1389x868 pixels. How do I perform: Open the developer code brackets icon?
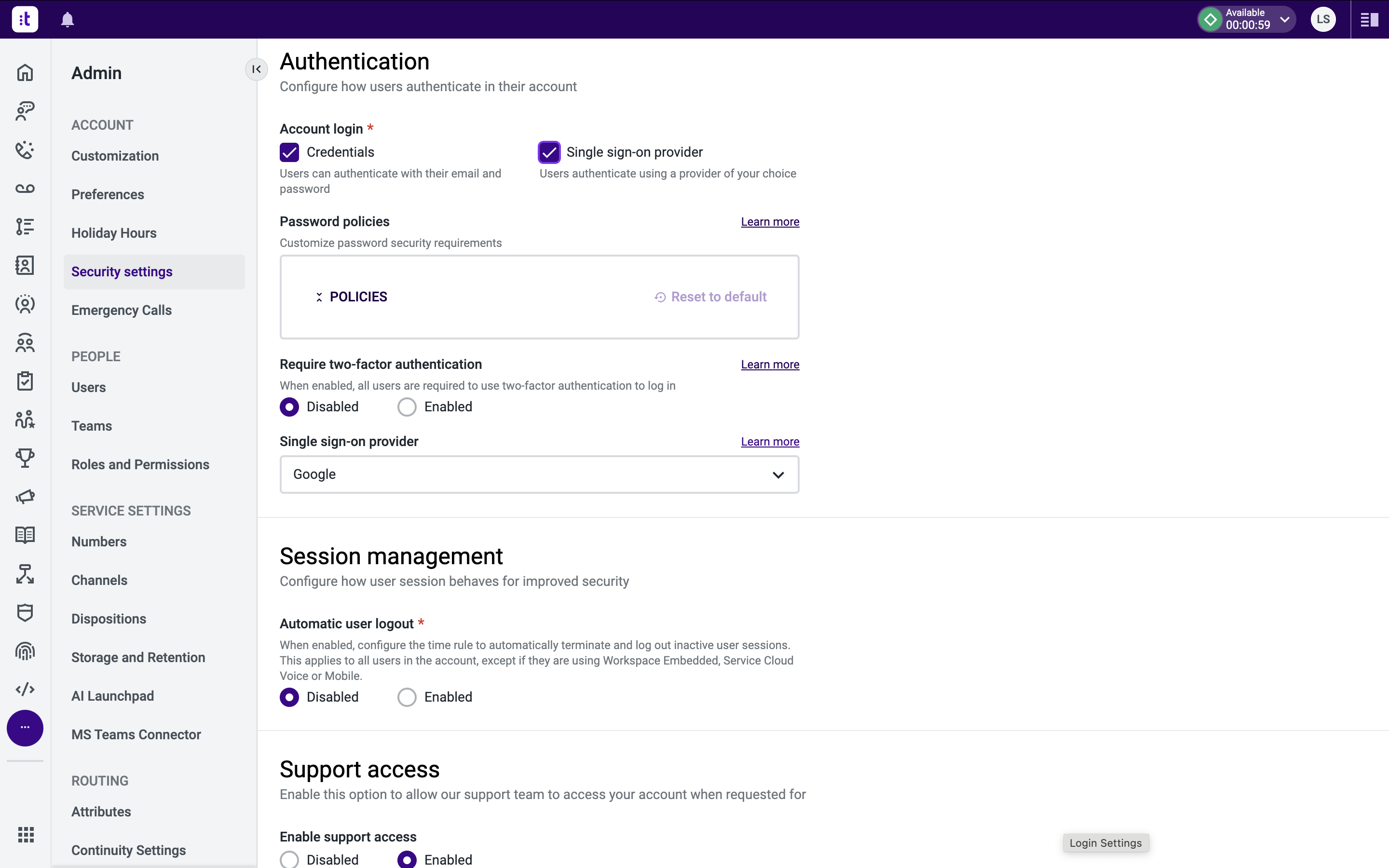[x=25, y=689]
